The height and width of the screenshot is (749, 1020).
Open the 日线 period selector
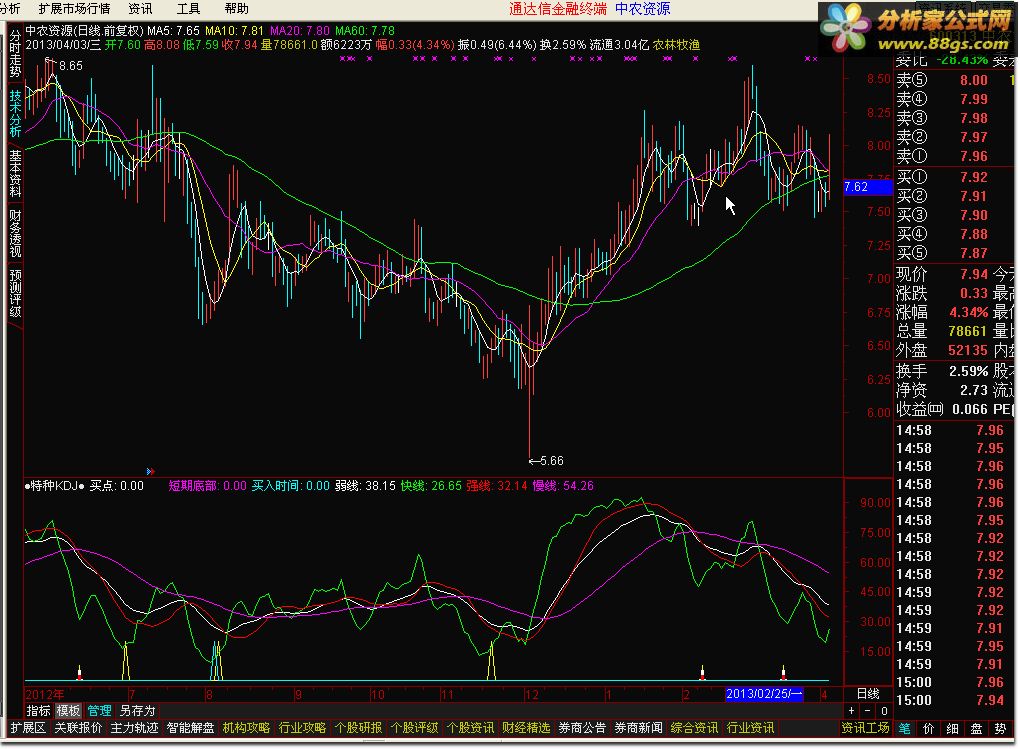click(868, 694)
